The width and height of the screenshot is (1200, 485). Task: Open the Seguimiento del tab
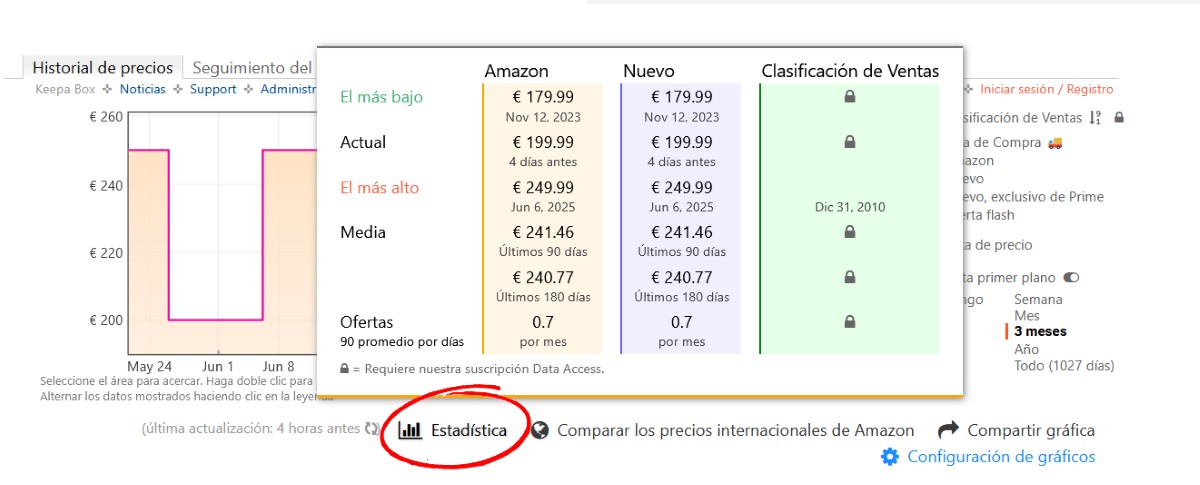pos(251,68)
